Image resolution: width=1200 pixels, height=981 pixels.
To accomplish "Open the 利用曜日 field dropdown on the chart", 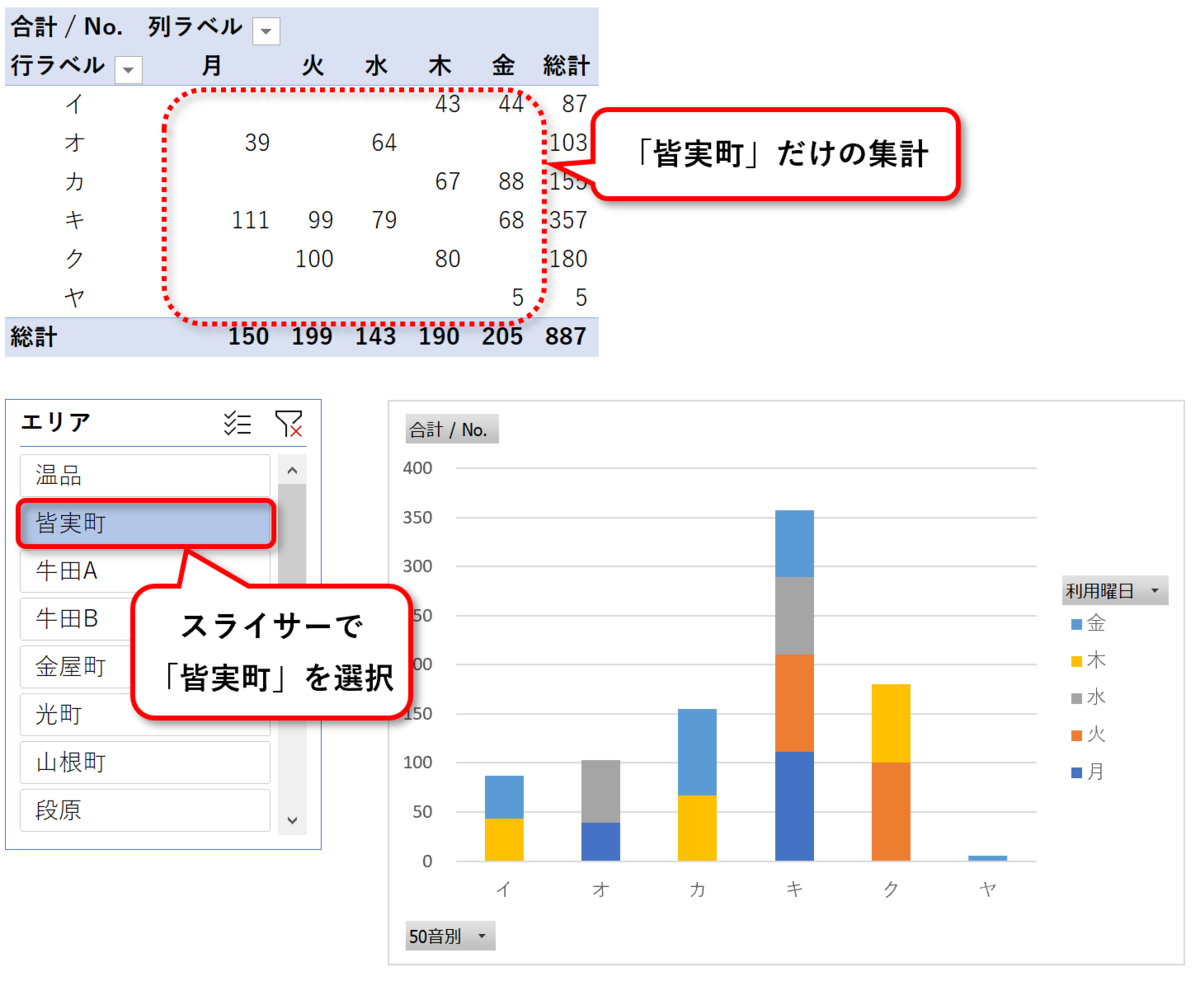I will click(x=1157, y=590).
